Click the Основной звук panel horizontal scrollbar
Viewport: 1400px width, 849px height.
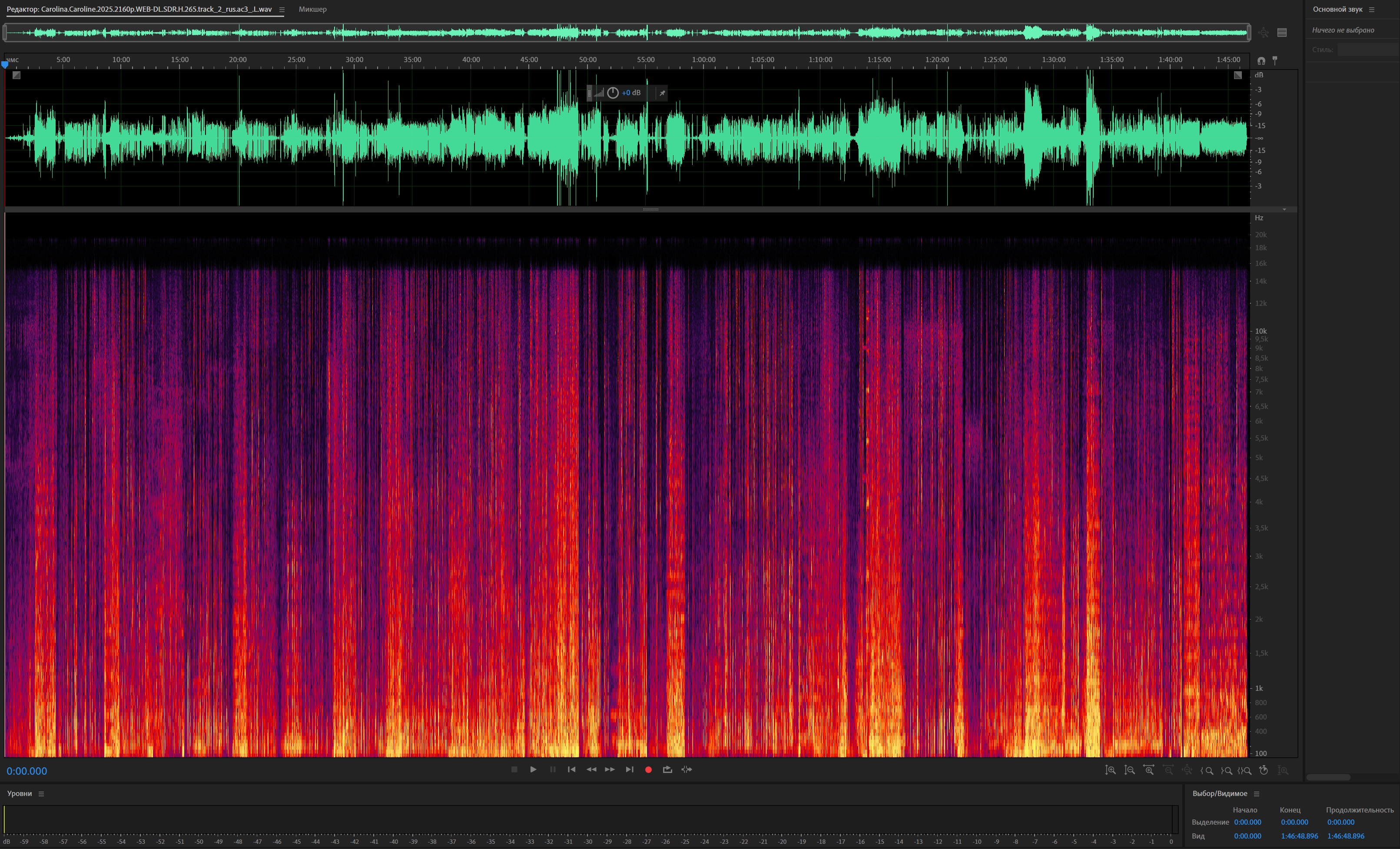click(1328, 777)
